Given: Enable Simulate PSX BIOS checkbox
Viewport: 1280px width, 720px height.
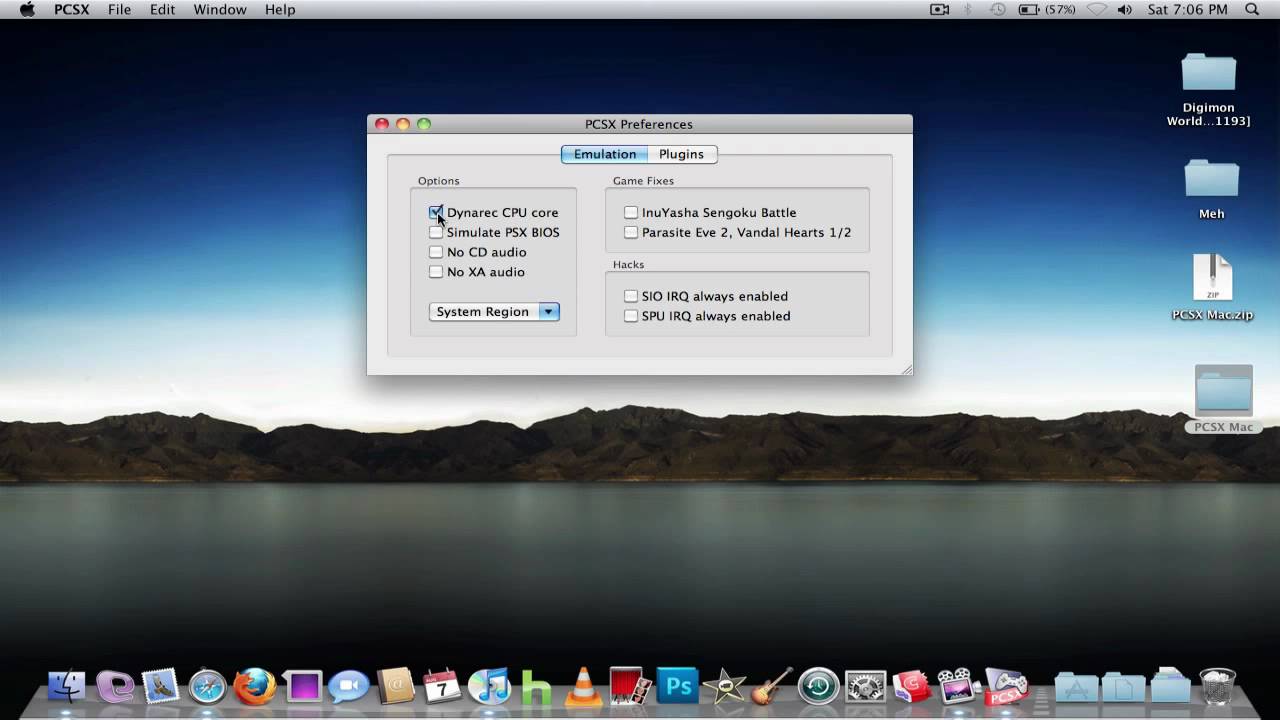Looking at the screenshot, I should pyautogui.click(x=436, y=232).
